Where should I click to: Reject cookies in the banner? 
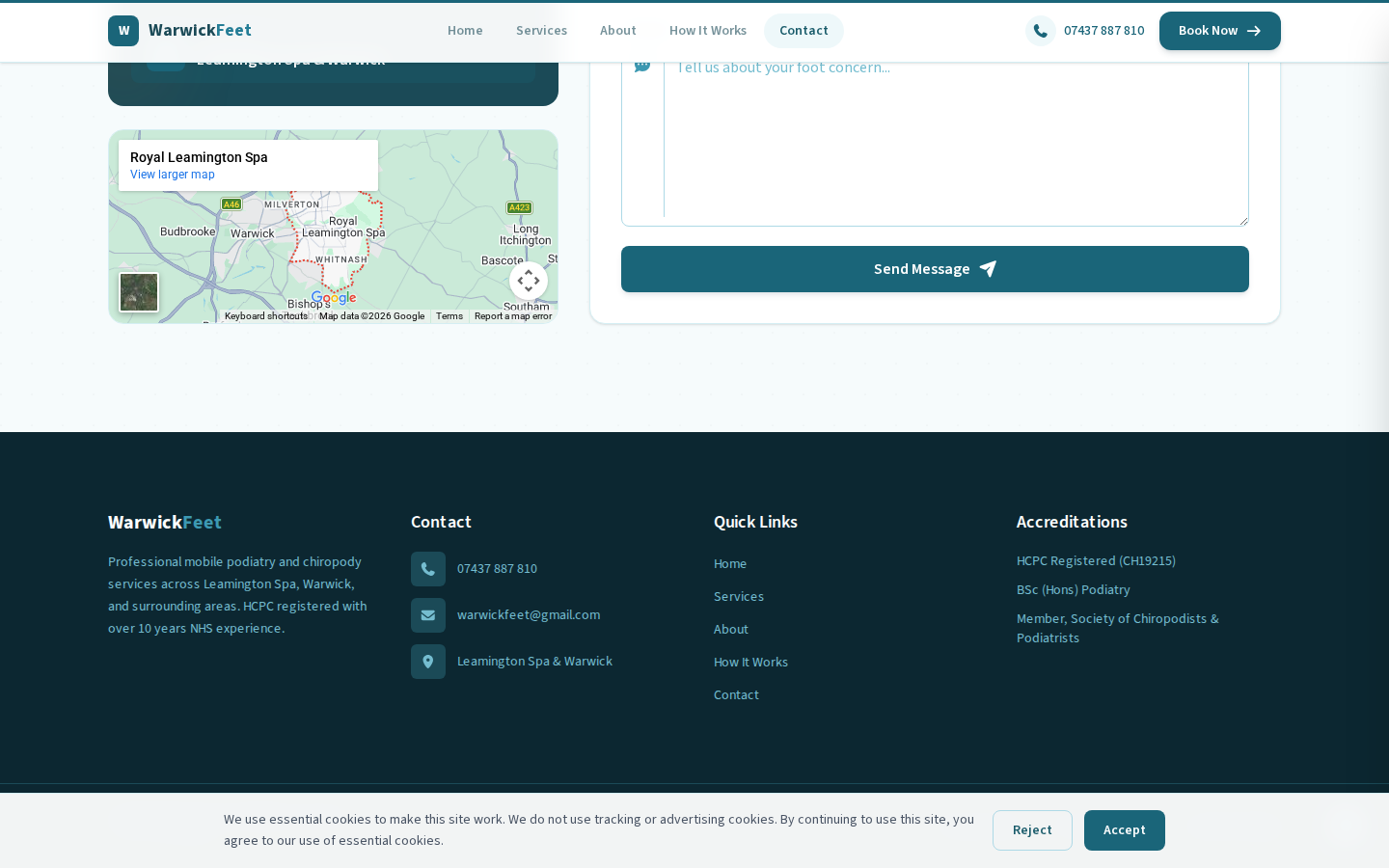(1032, 830)
